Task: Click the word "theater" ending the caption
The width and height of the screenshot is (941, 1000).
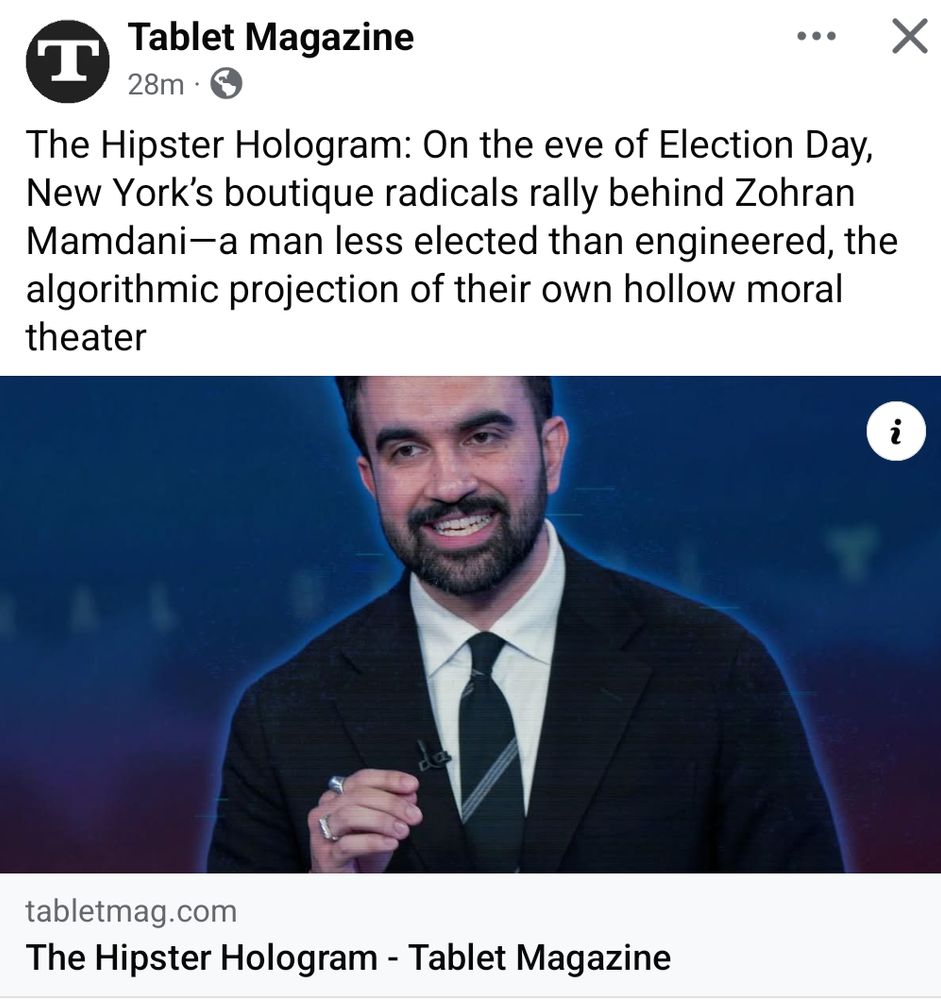Action: pyautogui.click(x=86, y=338)
